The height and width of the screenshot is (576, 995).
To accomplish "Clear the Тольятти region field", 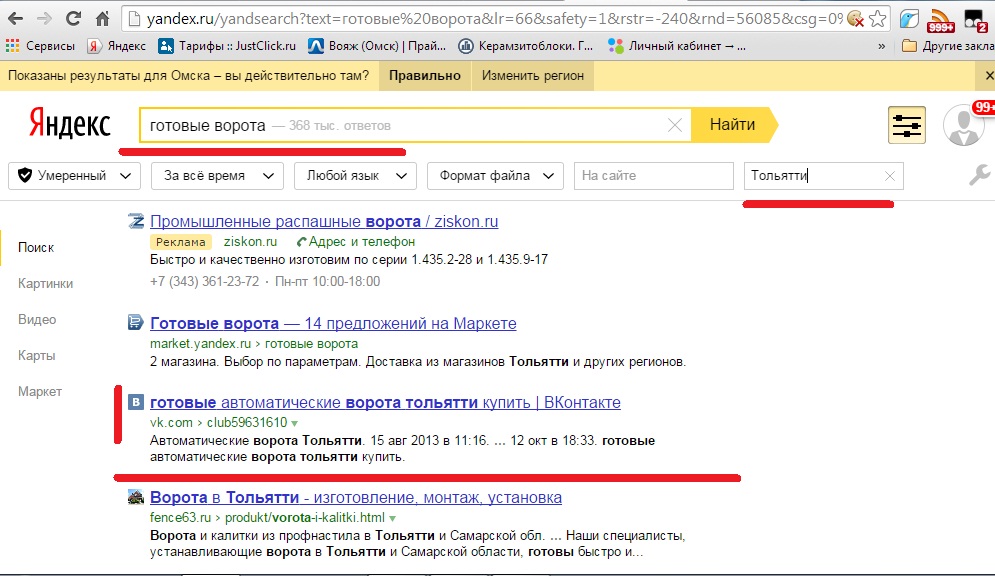I will click(x=890, y=176).
